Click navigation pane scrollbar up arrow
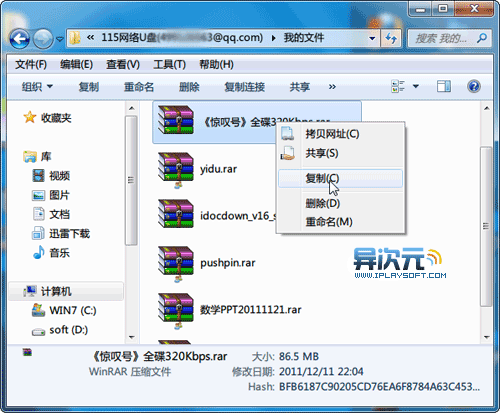This screenshot has width=500, height=413. pos(132,108)
